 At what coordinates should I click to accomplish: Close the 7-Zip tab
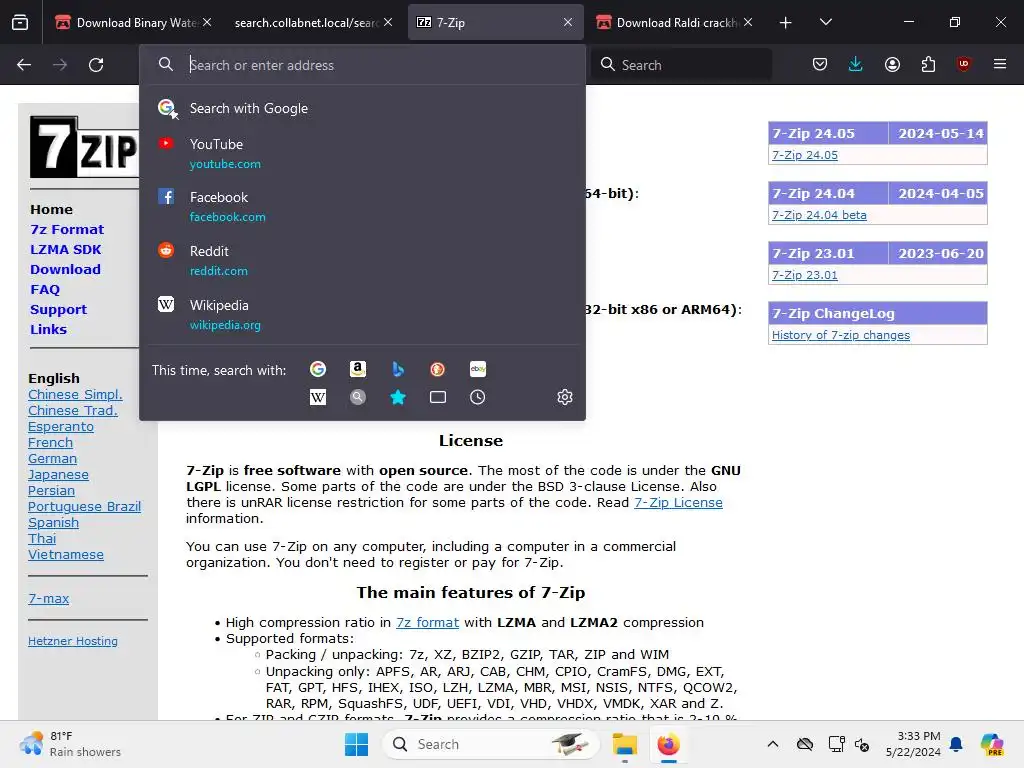point(568,22)
